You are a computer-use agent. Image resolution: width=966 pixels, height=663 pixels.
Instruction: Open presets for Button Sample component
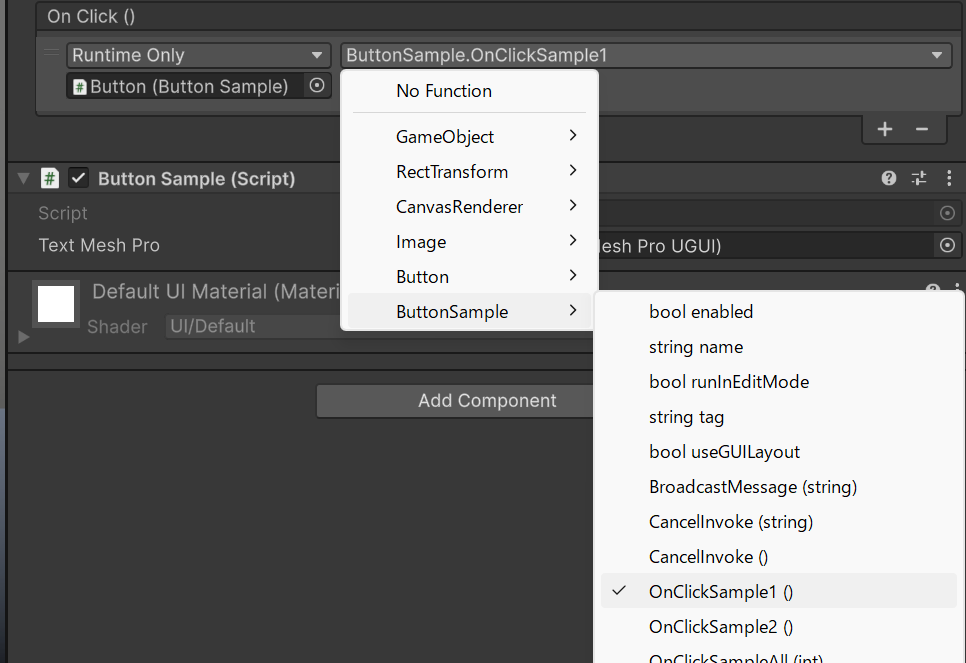(x=919, y=179)
